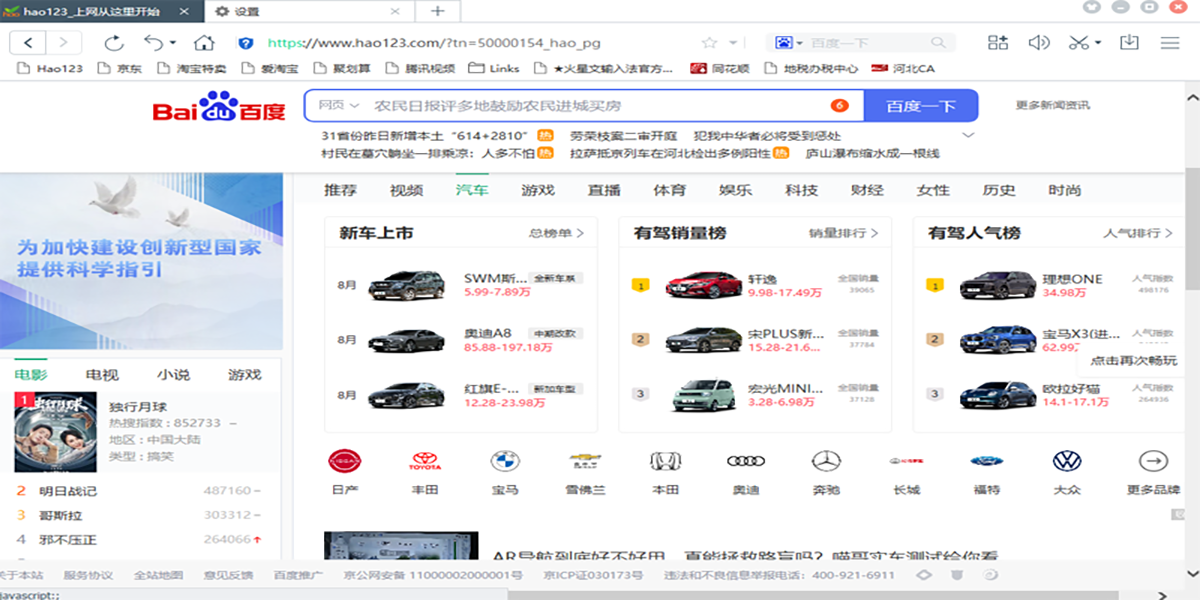Screen dimensions: 1200x600
Task: Open 销量排行 link with arrow
Action: [843, 233]
